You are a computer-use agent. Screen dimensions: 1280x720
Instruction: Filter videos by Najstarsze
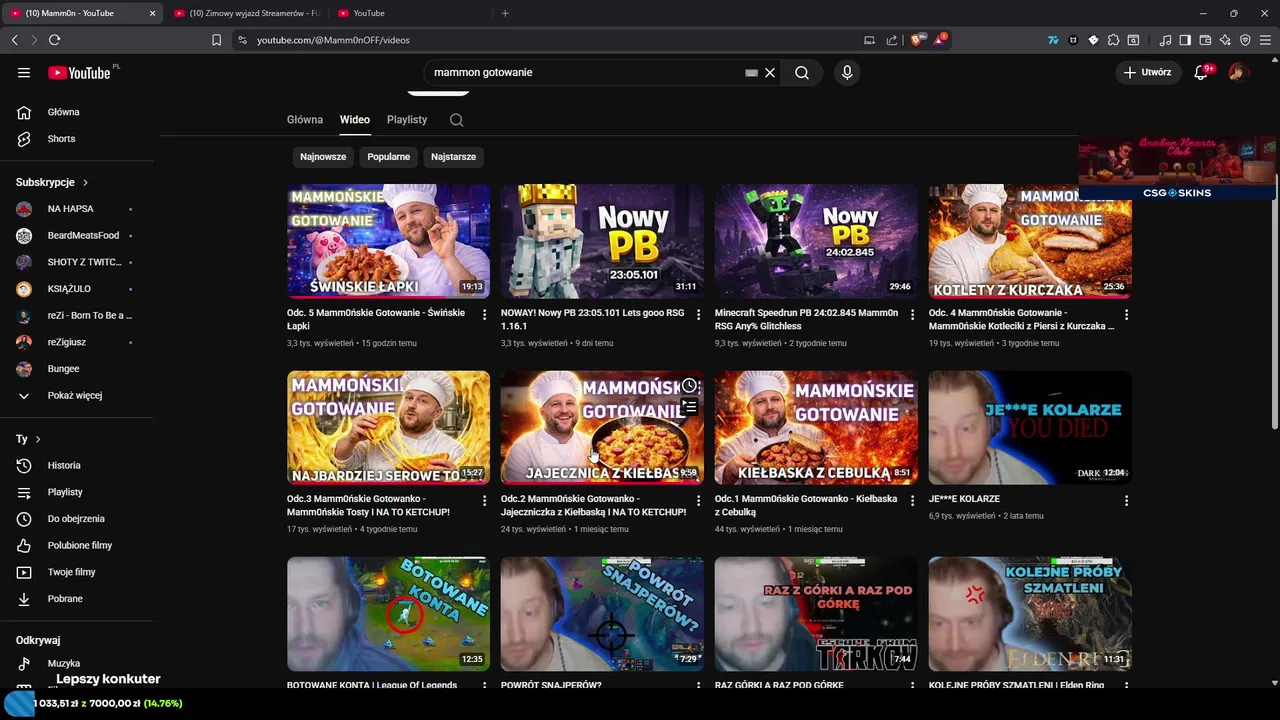point(453,157)
